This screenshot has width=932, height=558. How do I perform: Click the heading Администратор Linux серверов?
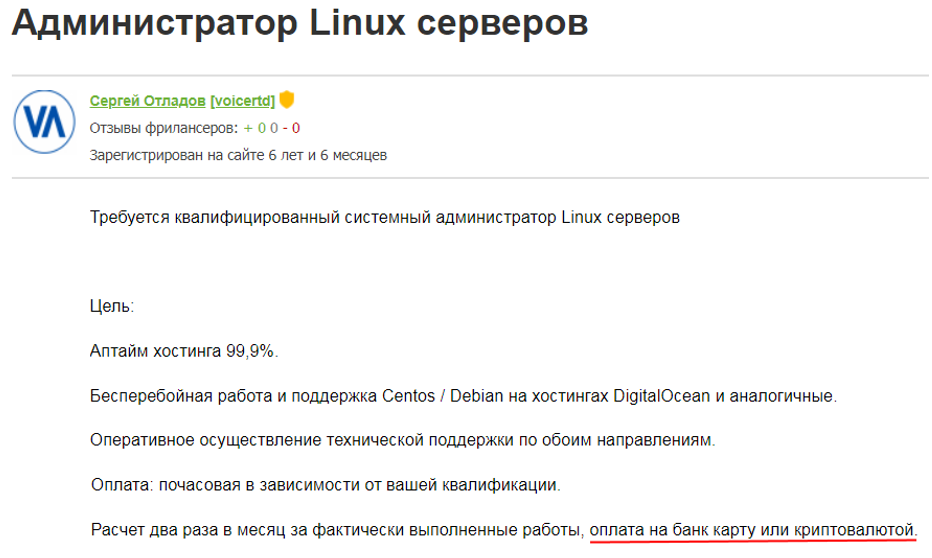pos(300,23)
